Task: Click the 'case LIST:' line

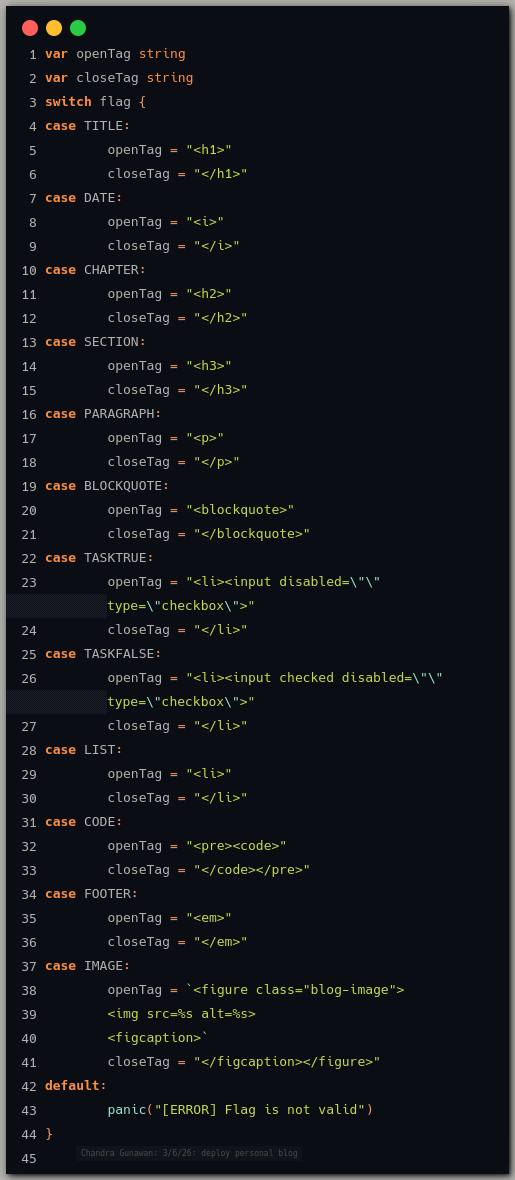Action: pyautogui.click(x=84, y=750)
